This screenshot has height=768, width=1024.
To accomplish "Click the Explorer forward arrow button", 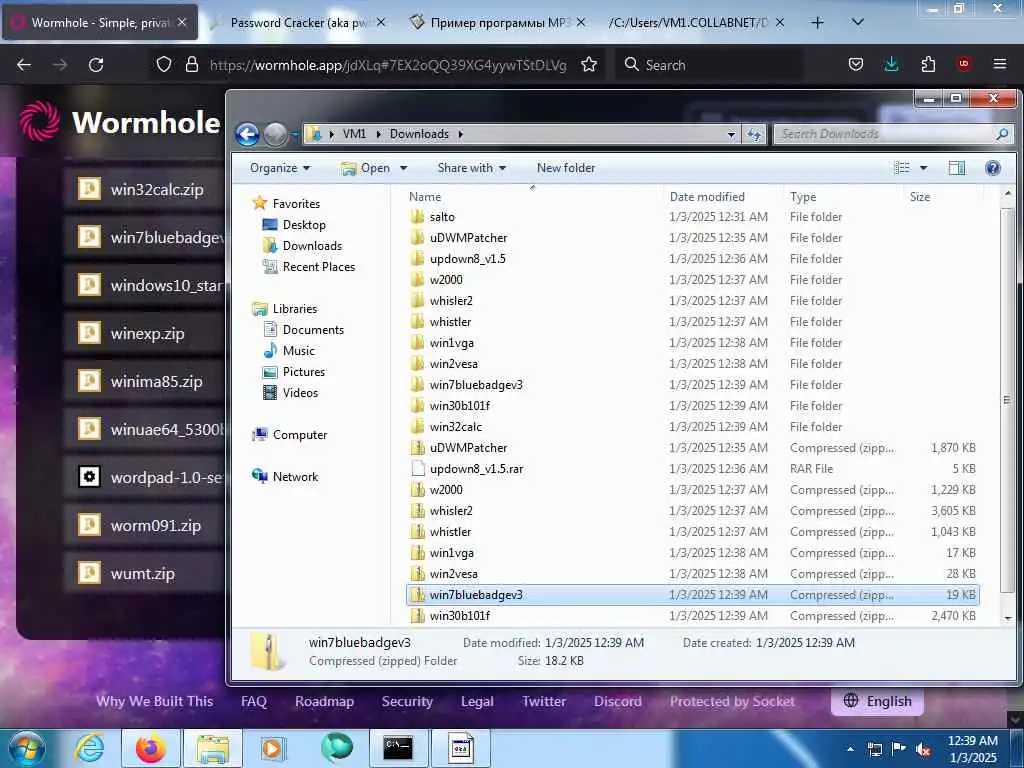I will 275,135.
